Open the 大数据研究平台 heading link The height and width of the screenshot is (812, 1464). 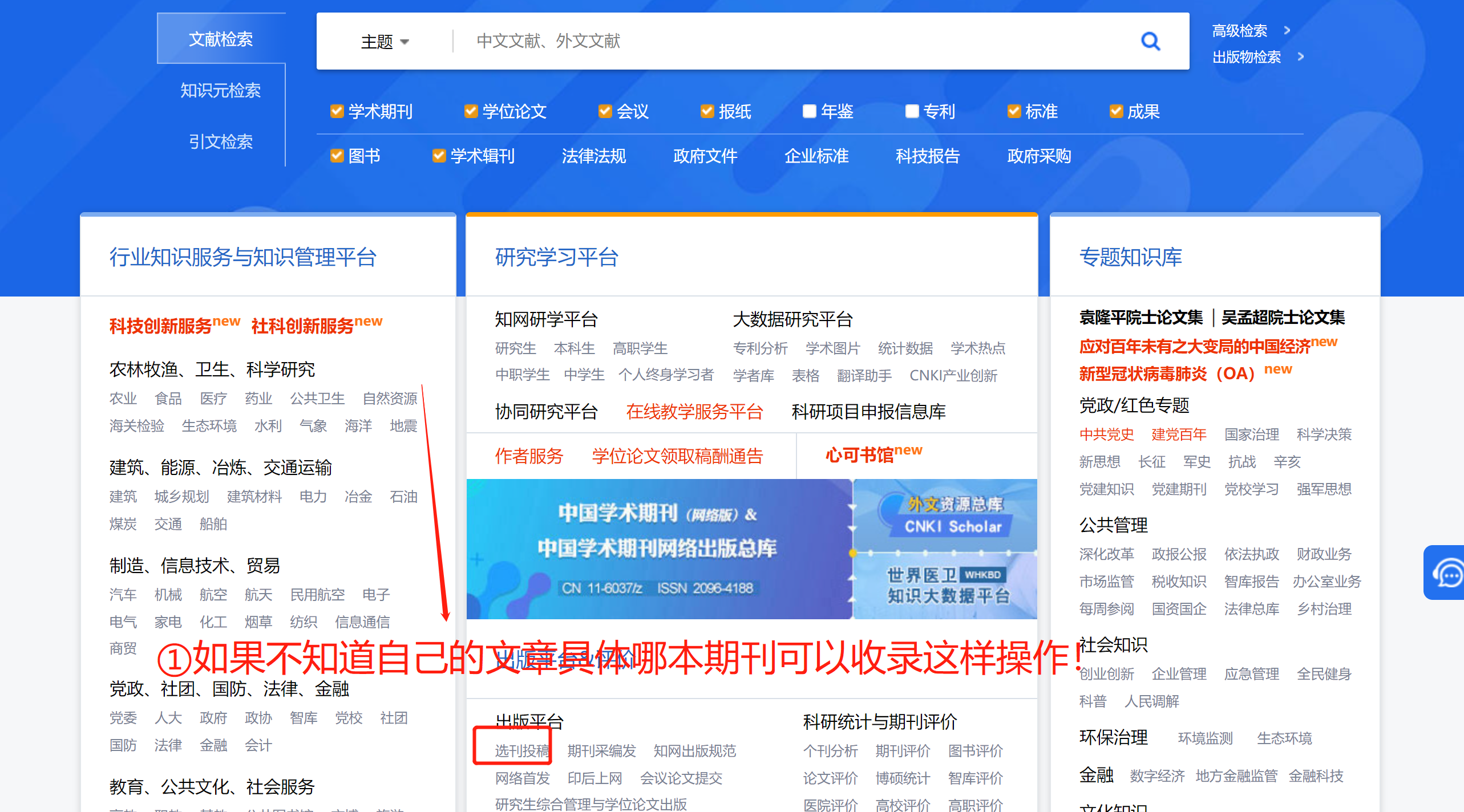pyautogui.click(x=792, y=319)
